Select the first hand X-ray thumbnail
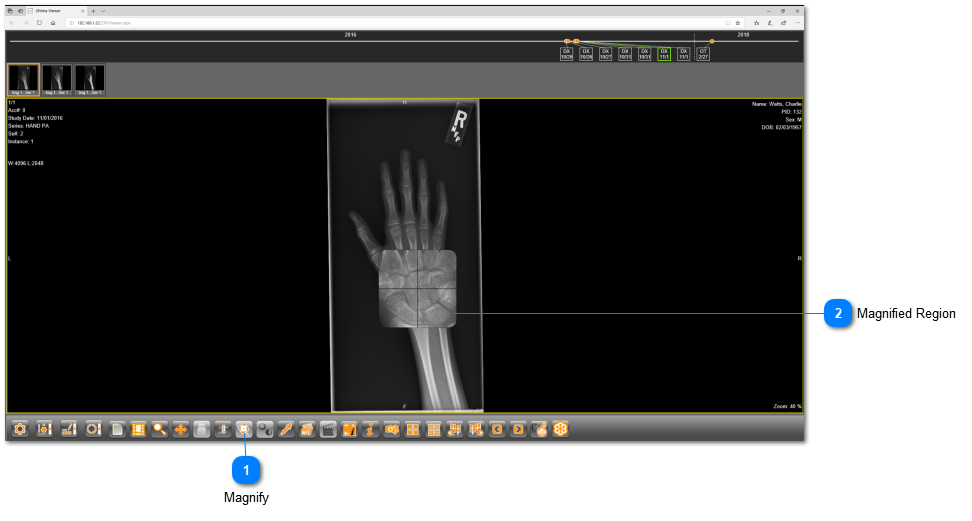 coord(24,79)
